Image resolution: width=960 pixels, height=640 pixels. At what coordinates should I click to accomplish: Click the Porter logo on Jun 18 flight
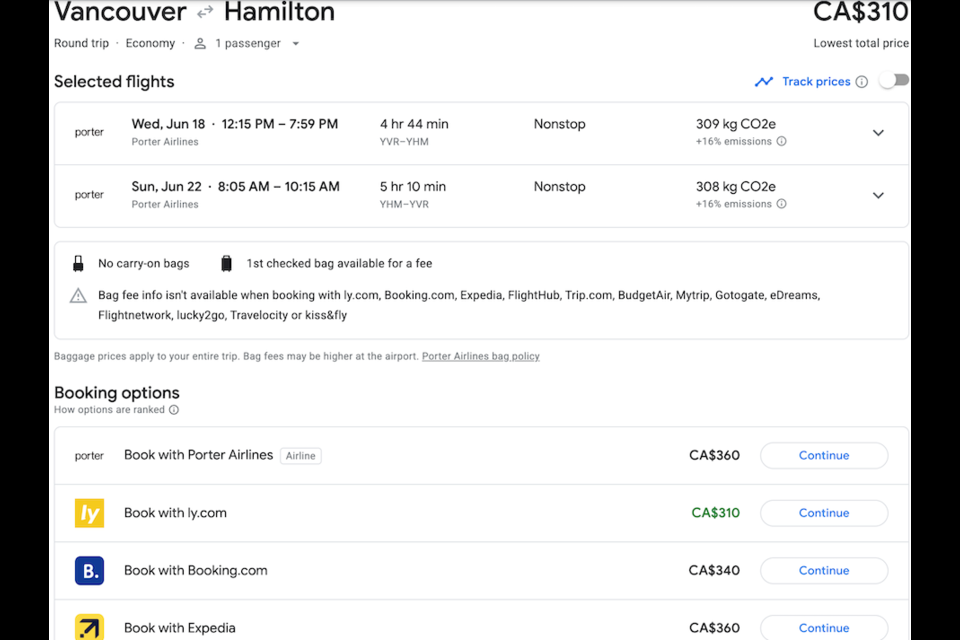click(89, 132)
